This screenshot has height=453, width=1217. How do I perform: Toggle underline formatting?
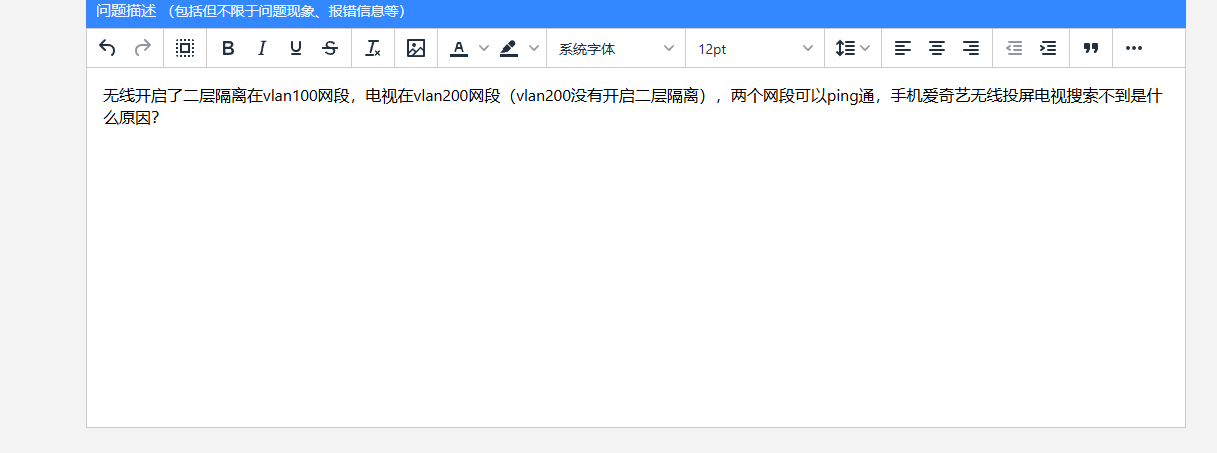(296, 48)
